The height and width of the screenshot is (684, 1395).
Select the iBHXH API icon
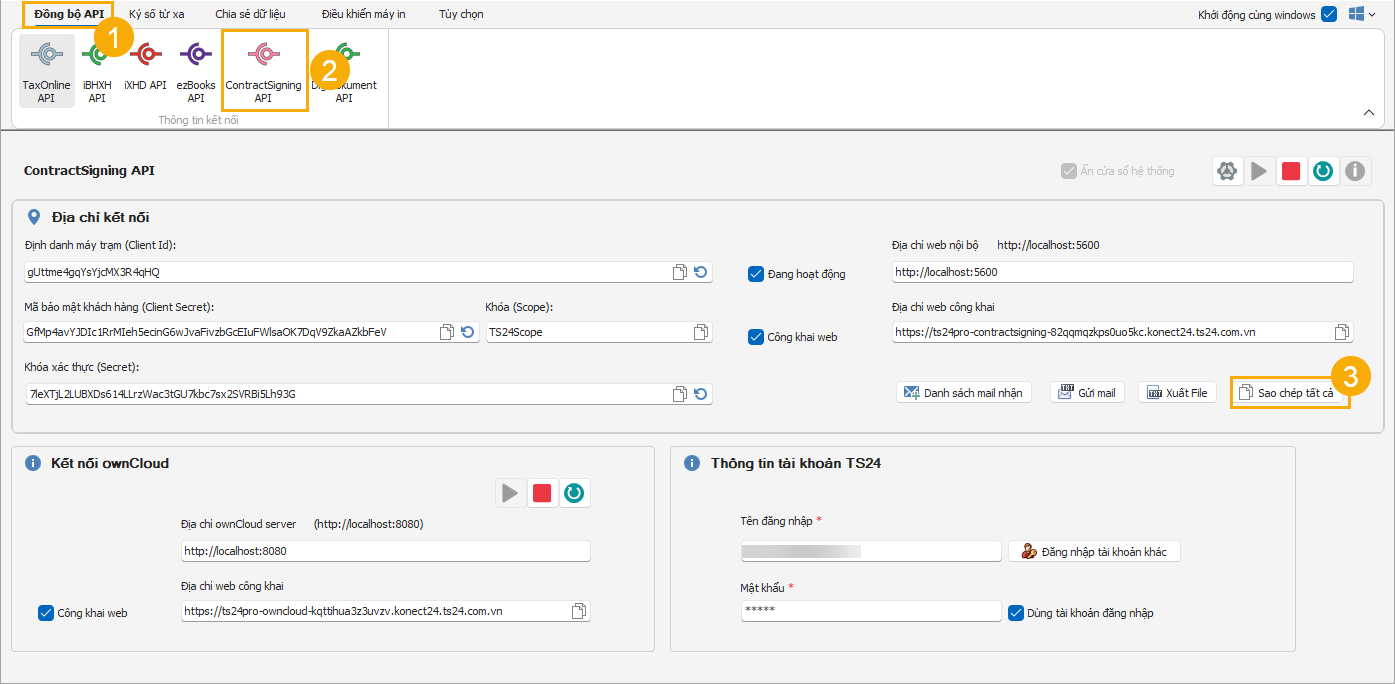[x=97, y=72]
